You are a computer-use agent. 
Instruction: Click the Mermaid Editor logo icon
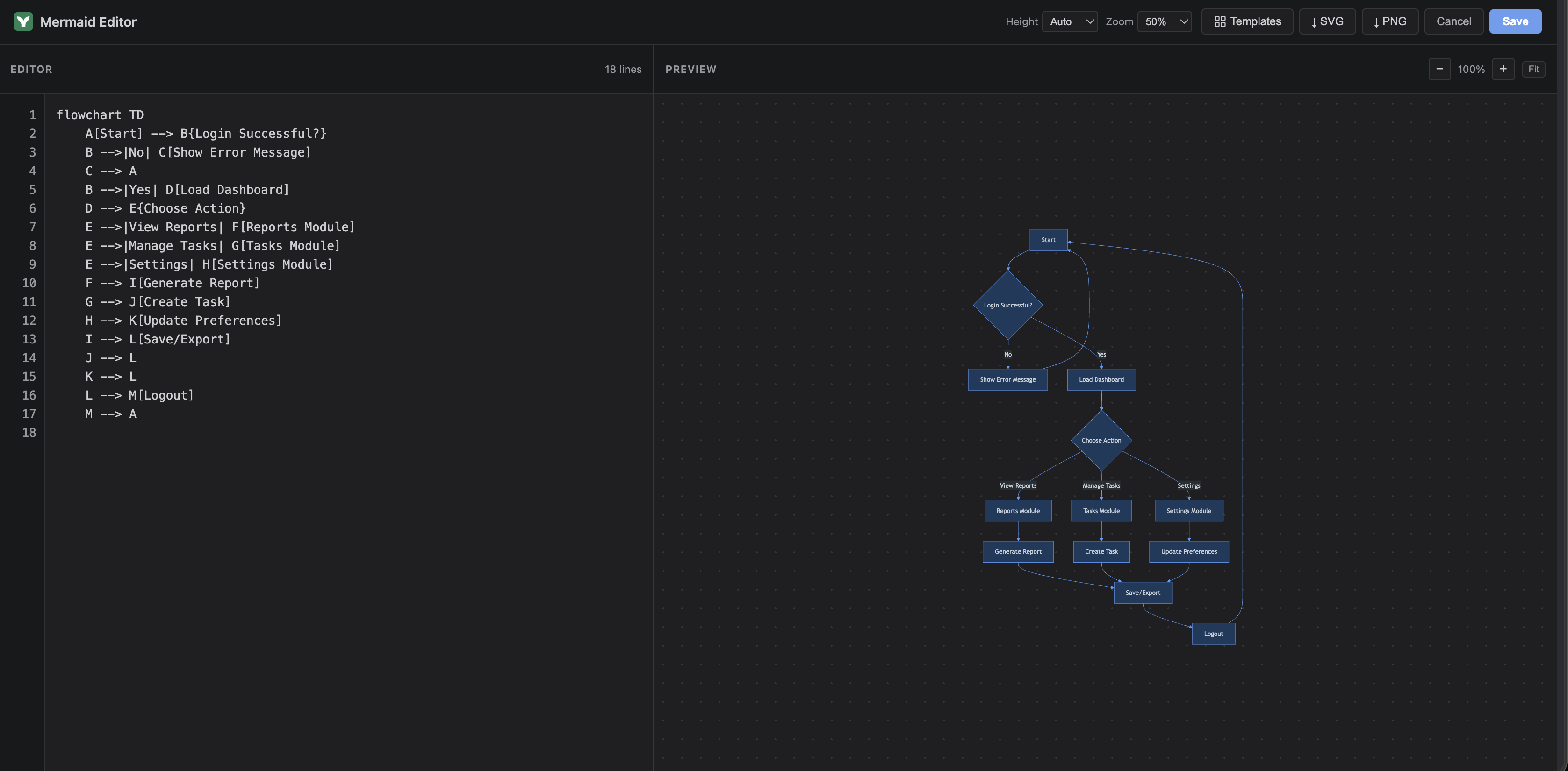[x=23, y=22]
